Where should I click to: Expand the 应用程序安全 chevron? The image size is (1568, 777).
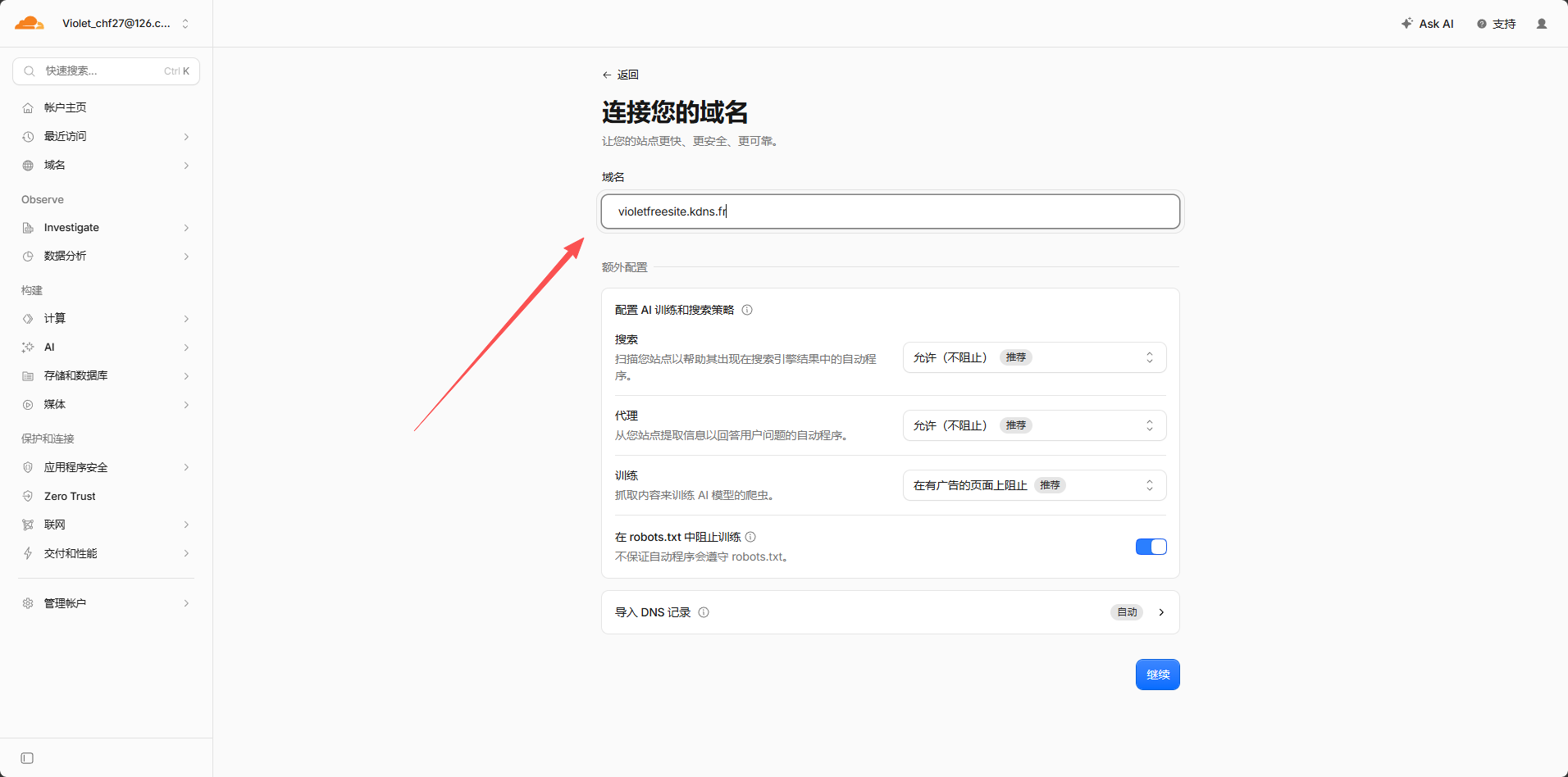(186, 467)
